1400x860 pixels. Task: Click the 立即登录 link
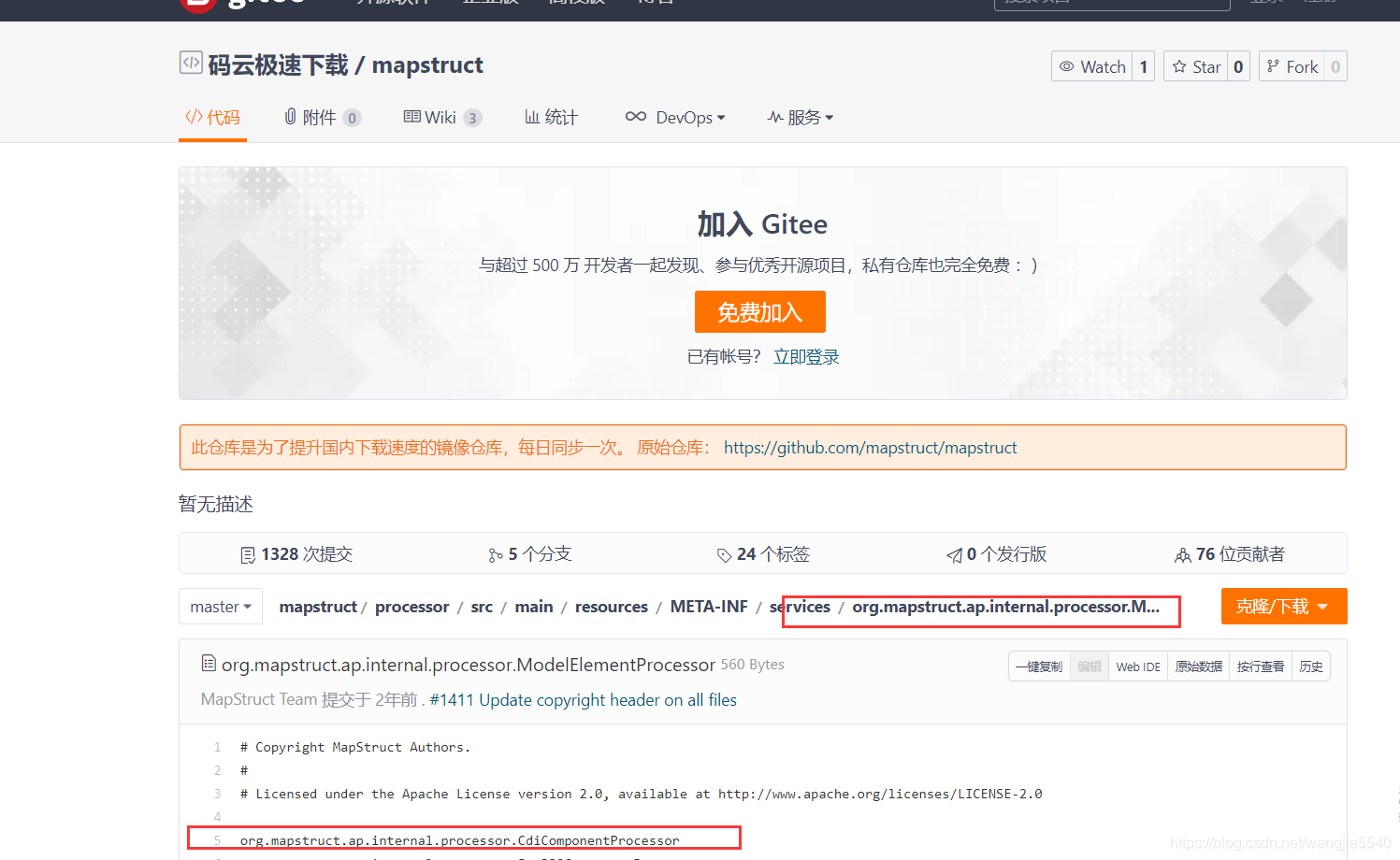(806, 356)
